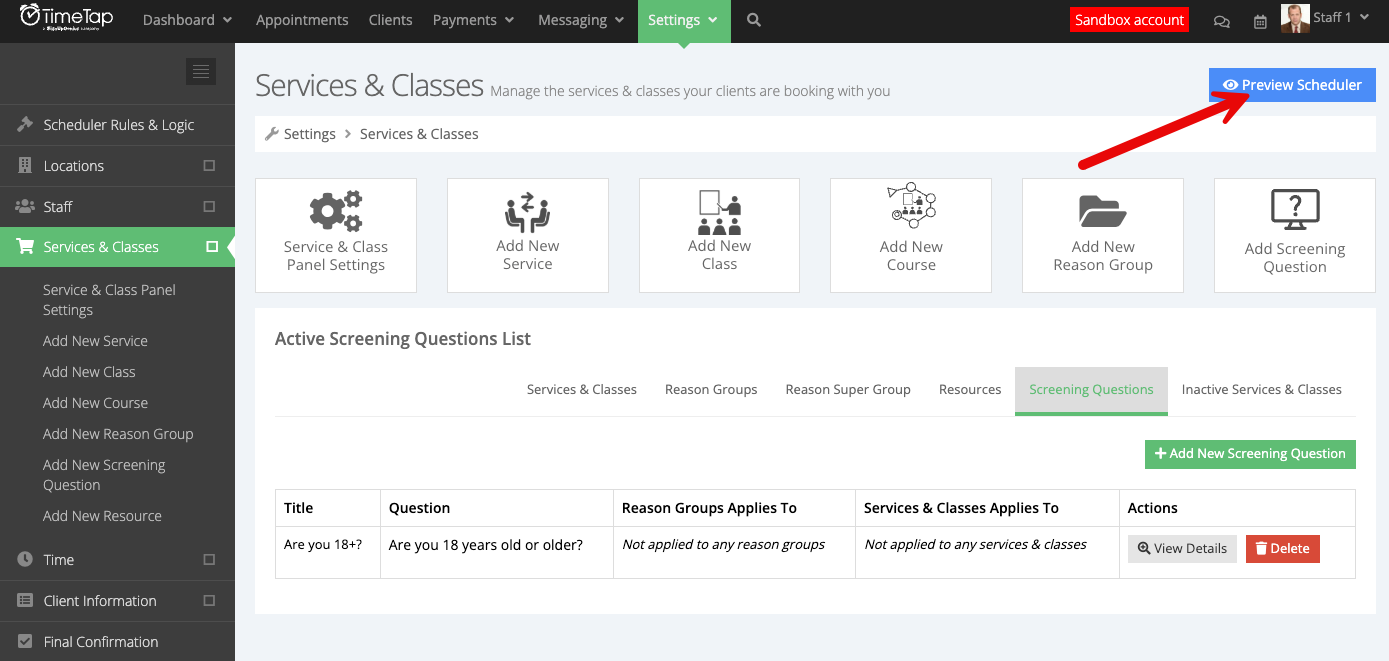This screenshot has height=661, width=1389.
Task: Click the Staff people icon in sidebar
Action: [x=26, y=207]
